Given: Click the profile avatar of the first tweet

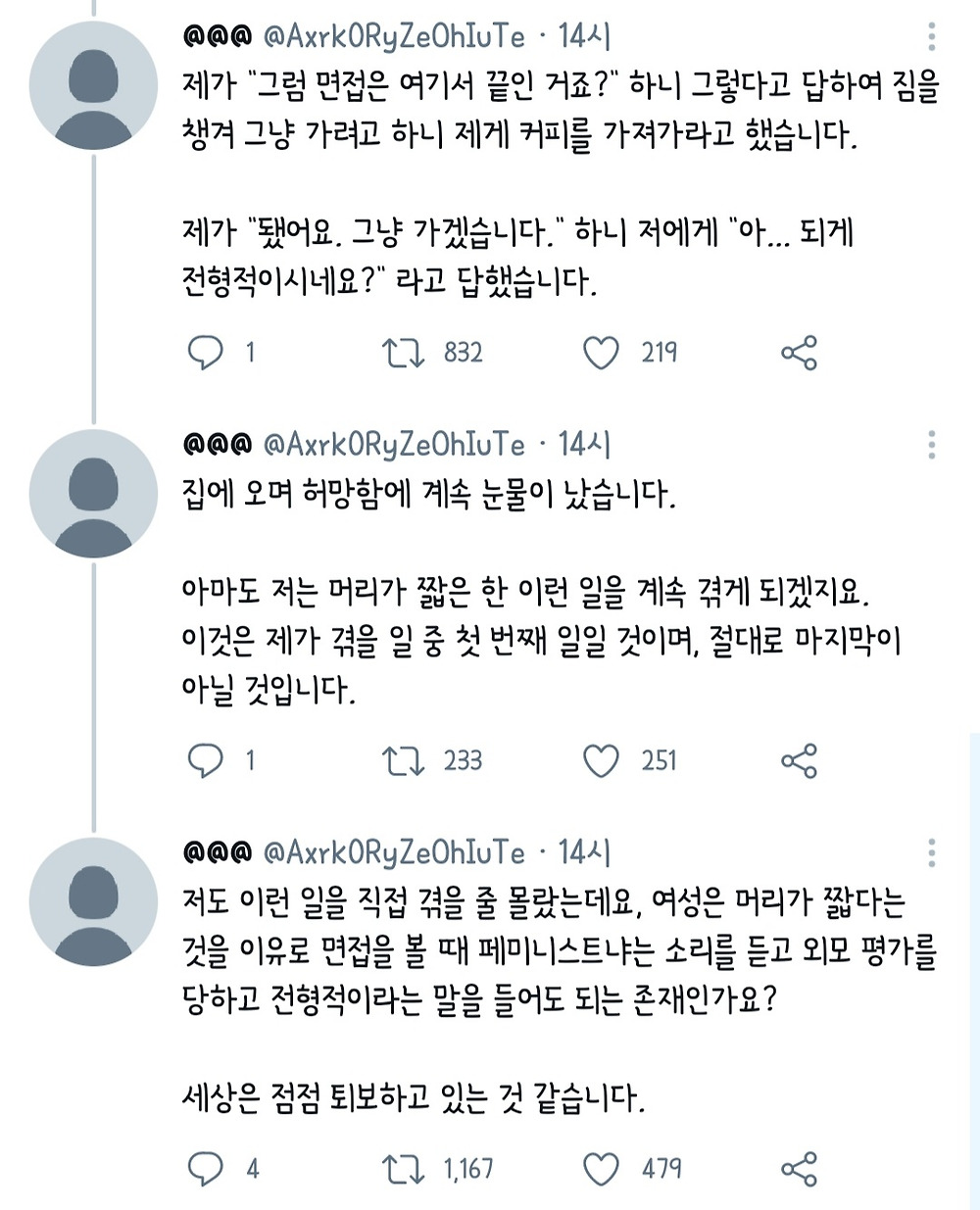Looking at the screenshot, I should pos(93,86).
